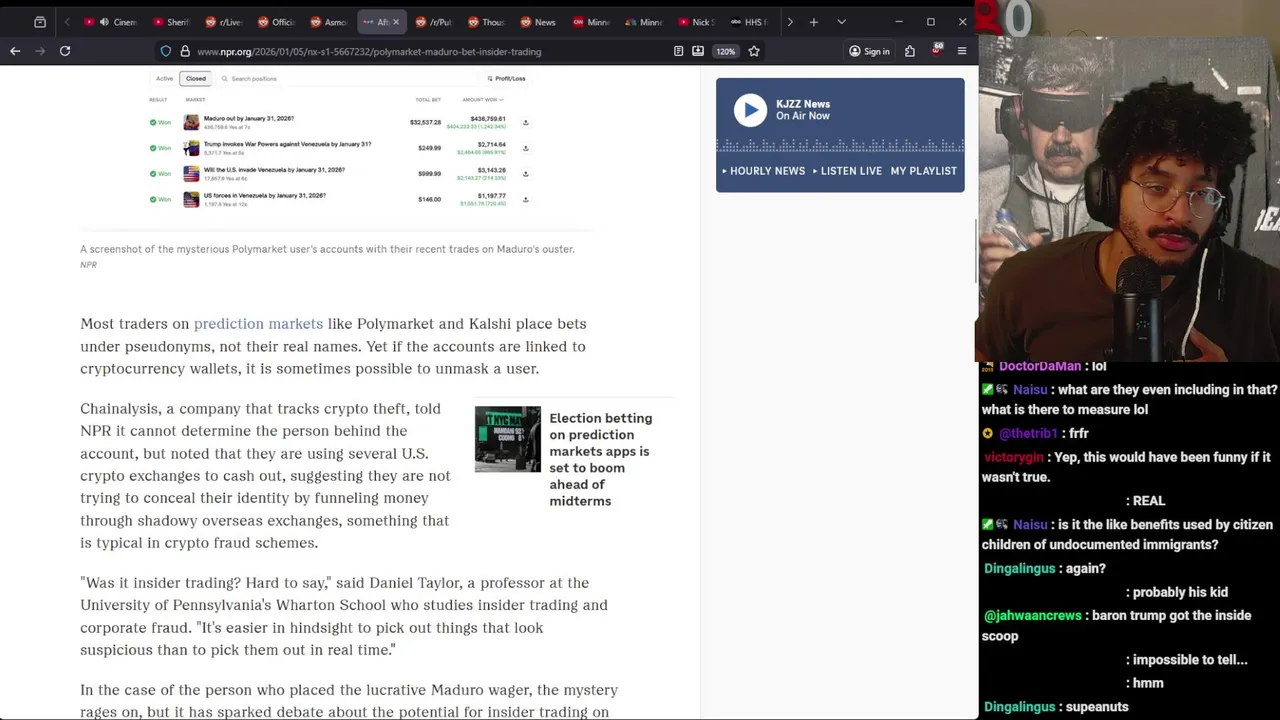Mute audio icon on Cinem tab
1280x720 pixels.
point(104,22)
